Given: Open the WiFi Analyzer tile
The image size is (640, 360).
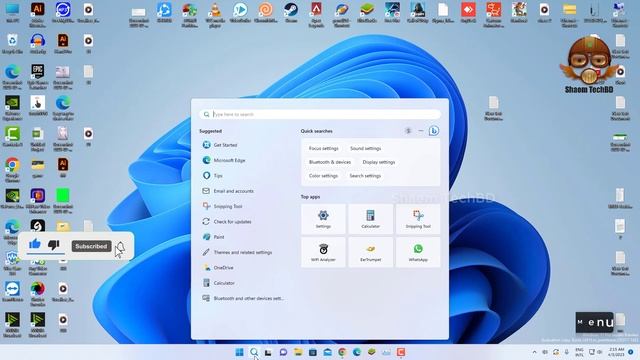Looking at the screenshot, I should point(323,253).
